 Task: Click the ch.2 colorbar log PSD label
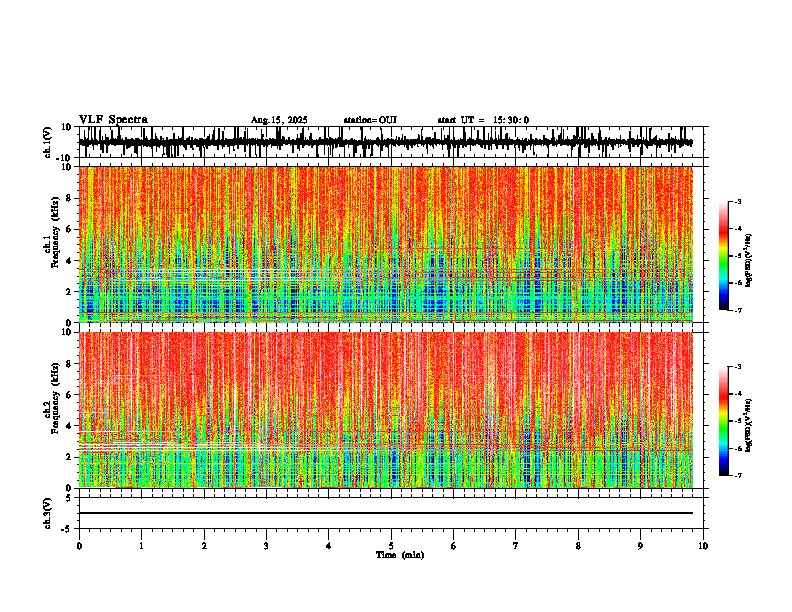748,425
